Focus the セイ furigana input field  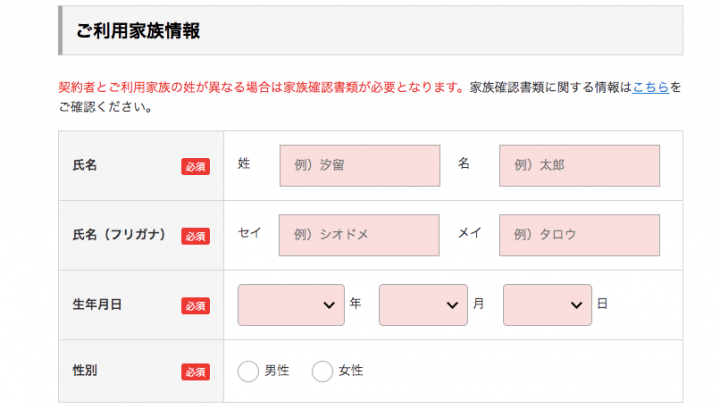click(359, 235)
